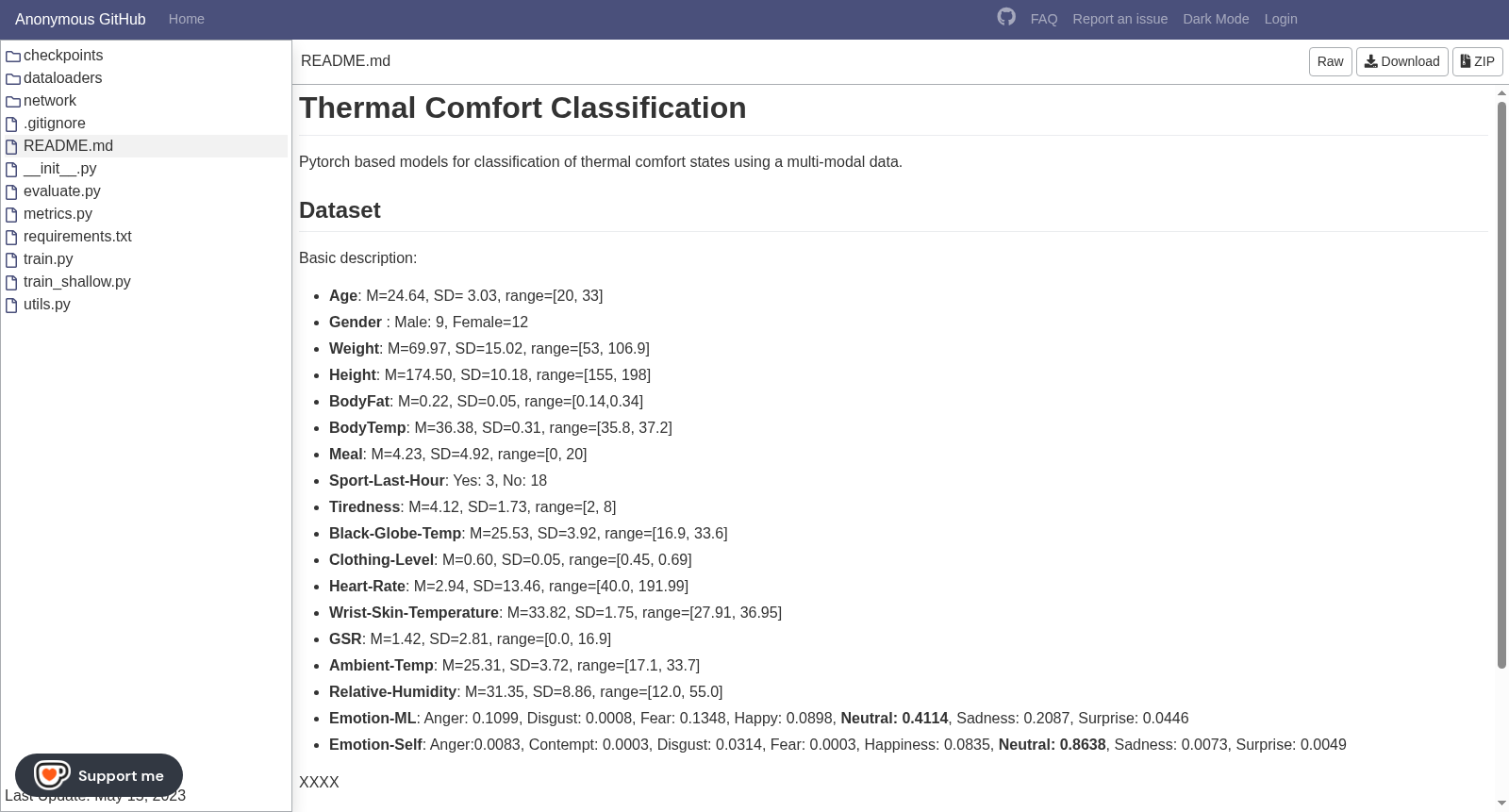Click the utils.py file icon

point(12,305)
